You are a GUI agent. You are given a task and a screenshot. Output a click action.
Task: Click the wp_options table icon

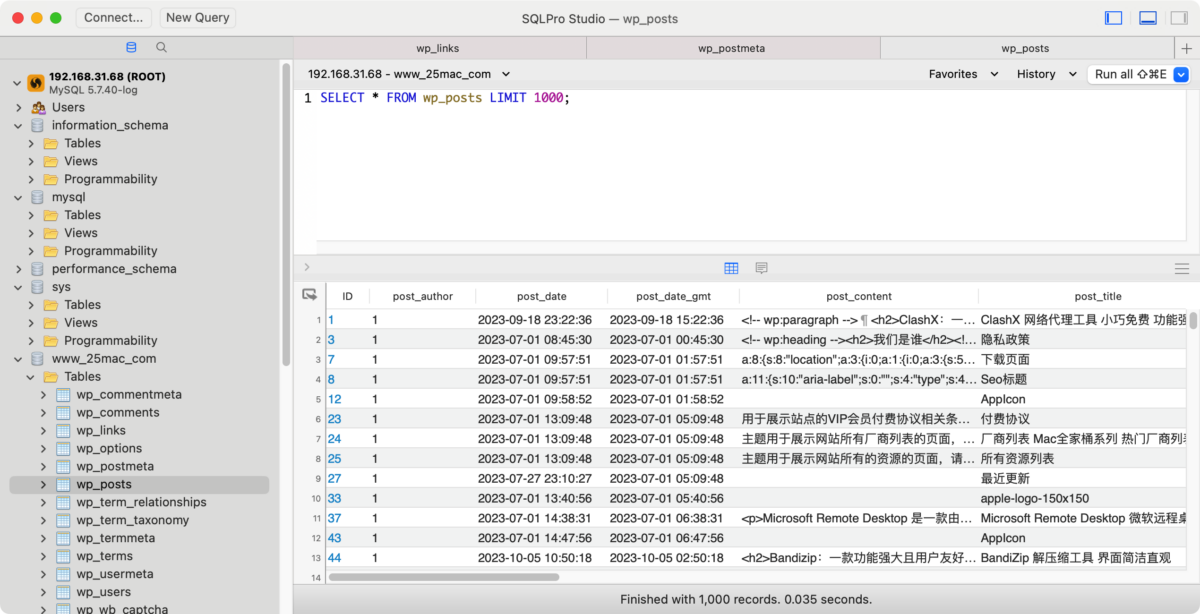63,448
